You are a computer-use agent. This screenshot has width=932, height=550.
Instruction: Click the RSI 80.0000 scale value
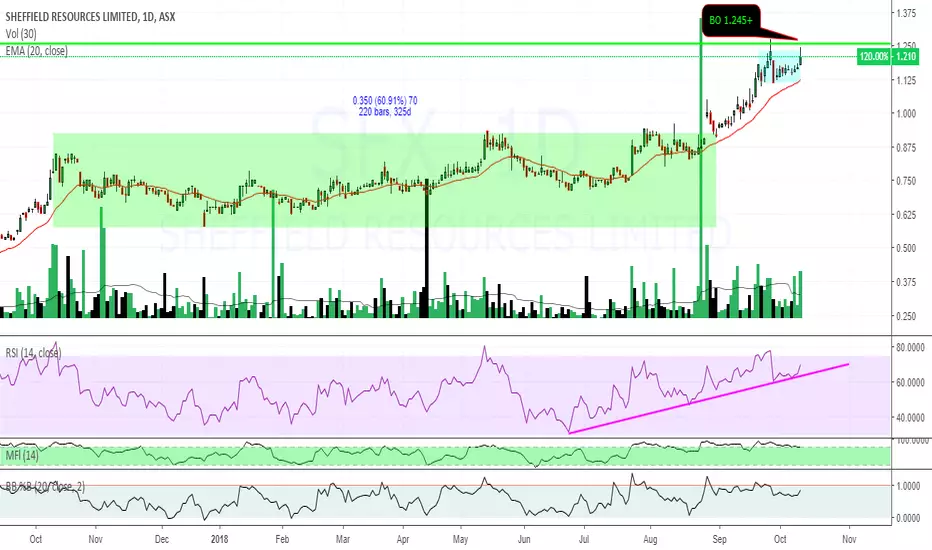click(x=910, y=347)
